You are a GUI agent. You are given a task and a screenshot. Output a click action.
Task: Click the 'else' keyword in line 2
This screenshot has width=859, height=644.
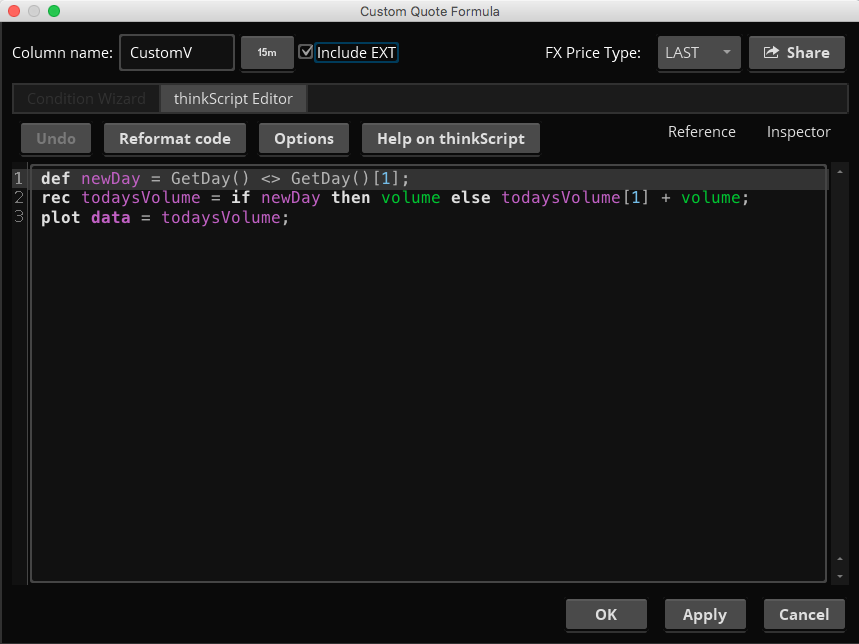(471, 198)
